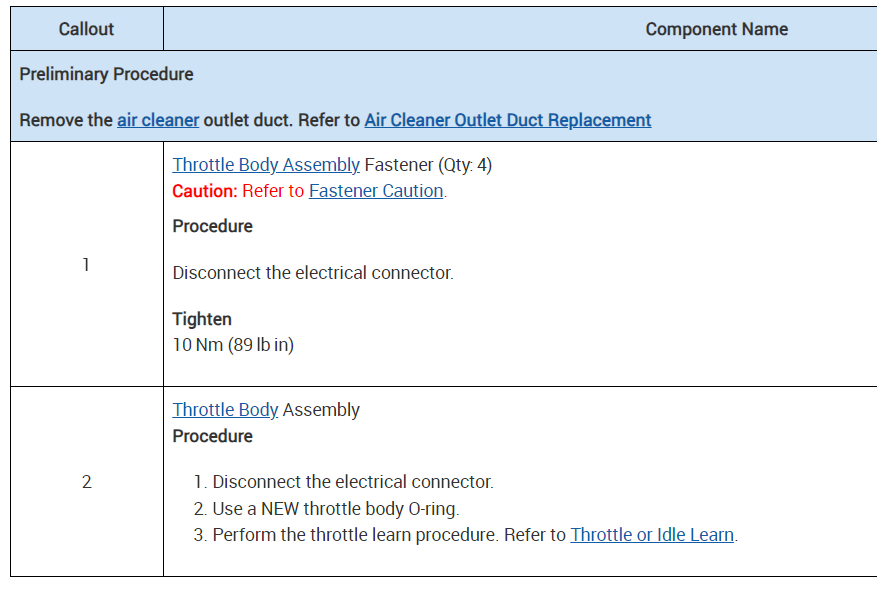877x598 pixels.
Task: Click the Fastener (Qty: 4) text
Action: coord(428,165)
